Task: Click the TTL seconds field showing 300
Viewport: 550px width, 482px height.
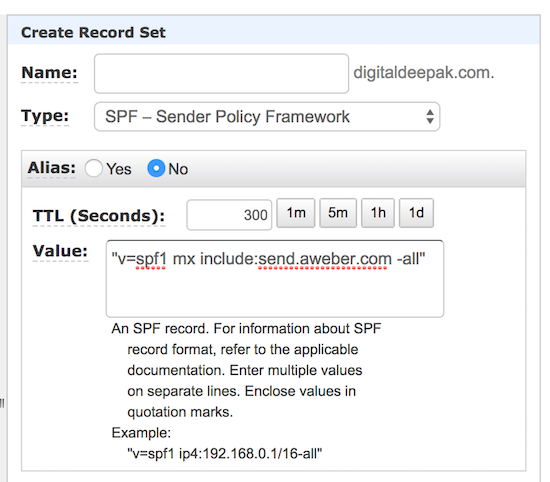Action: pyautogui.click(x=229, y=215)
